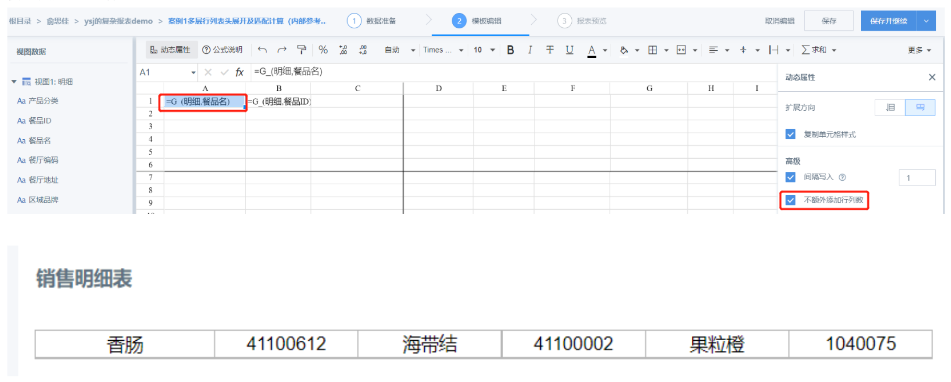
Task: Click the undo arrow icon
Action: (x=262, y=50)
